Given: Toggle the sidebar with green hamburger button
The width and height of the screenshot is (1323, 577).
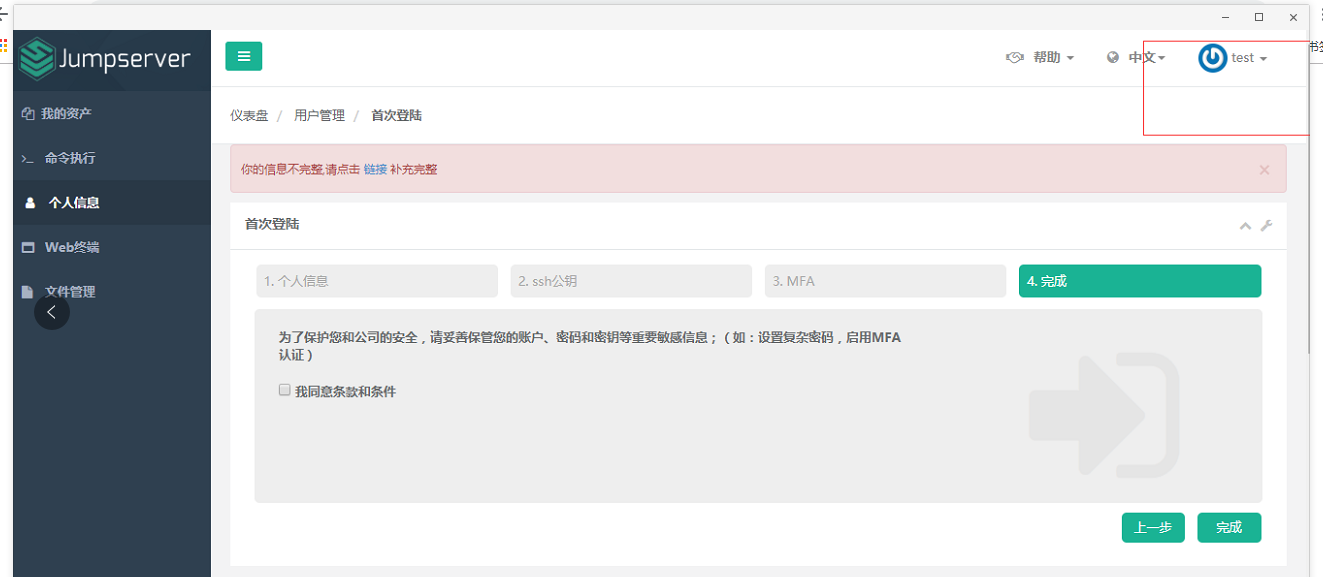Looking at the screenshot, I should pyautogui.click(x=243, y=56).
